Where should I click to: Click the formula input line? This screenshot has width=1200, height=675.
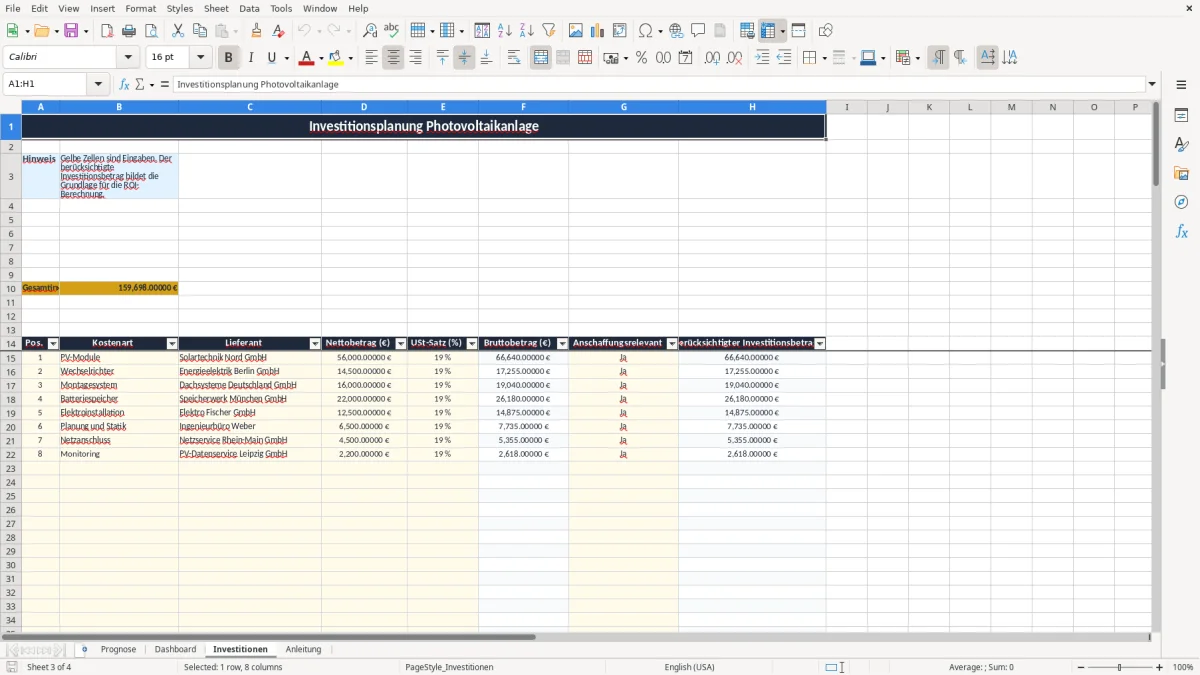(659, 84)
